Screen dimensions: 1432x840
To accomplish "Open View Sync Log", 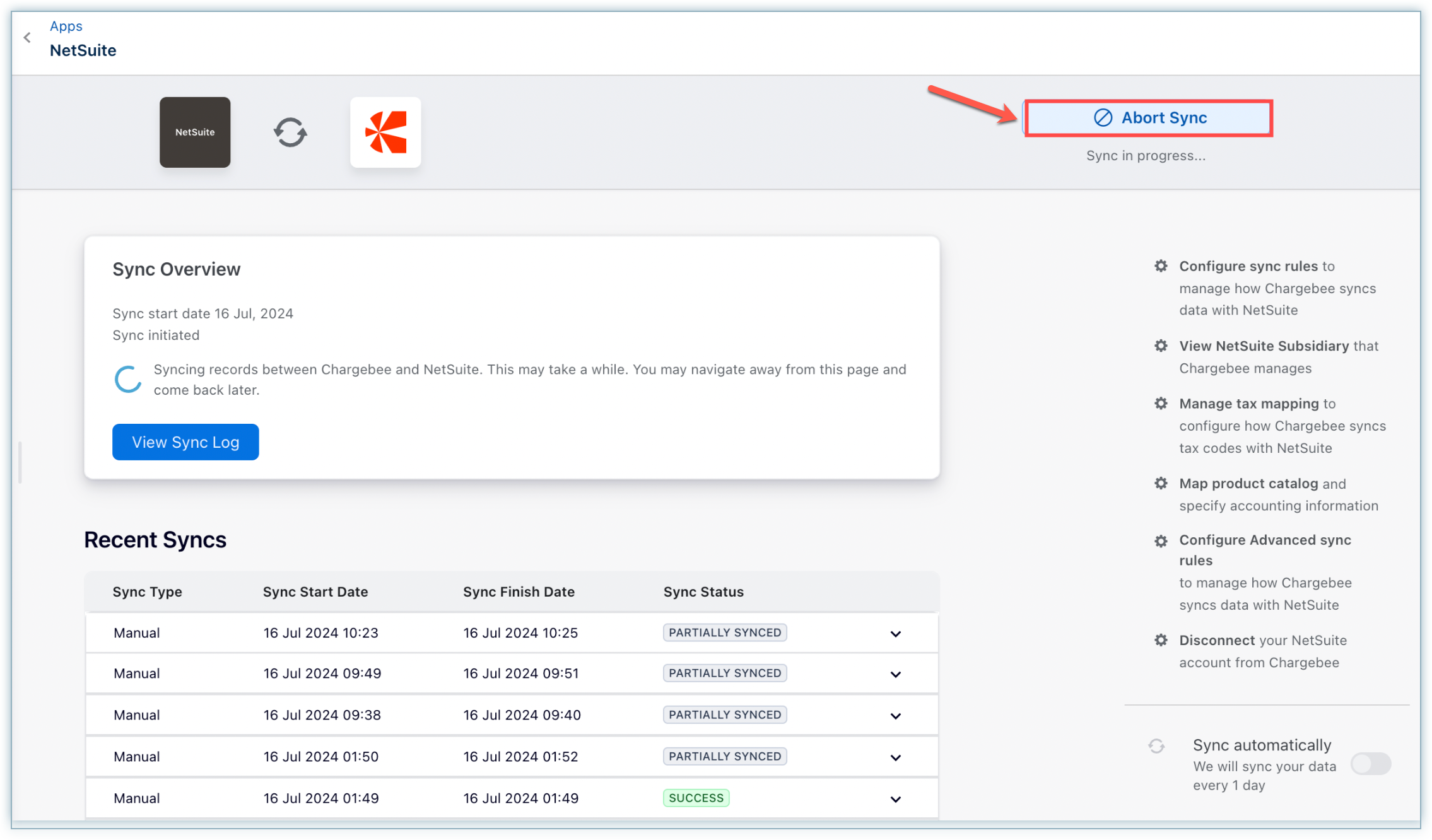I will (185, 442).
